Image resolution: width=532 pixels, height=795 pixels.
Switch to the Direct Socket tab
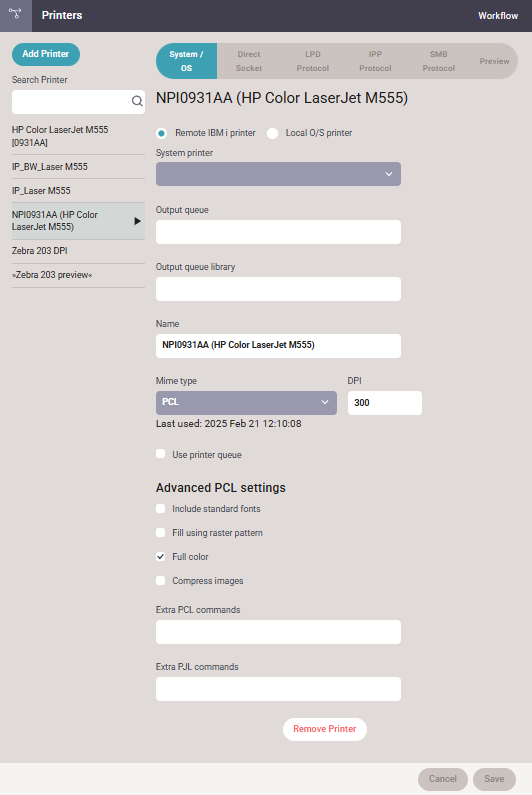(x=249, y=61)
